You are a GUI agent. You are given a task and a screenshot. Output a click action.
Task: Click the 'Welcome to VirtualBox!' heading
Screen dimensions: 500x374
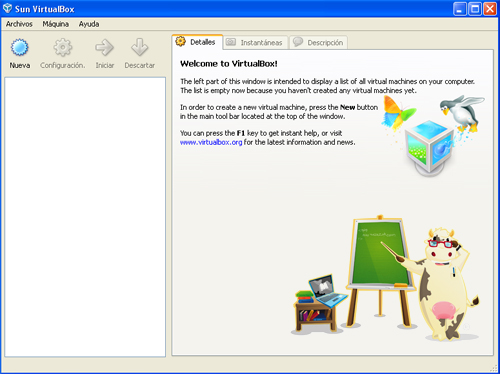(229, 64)
